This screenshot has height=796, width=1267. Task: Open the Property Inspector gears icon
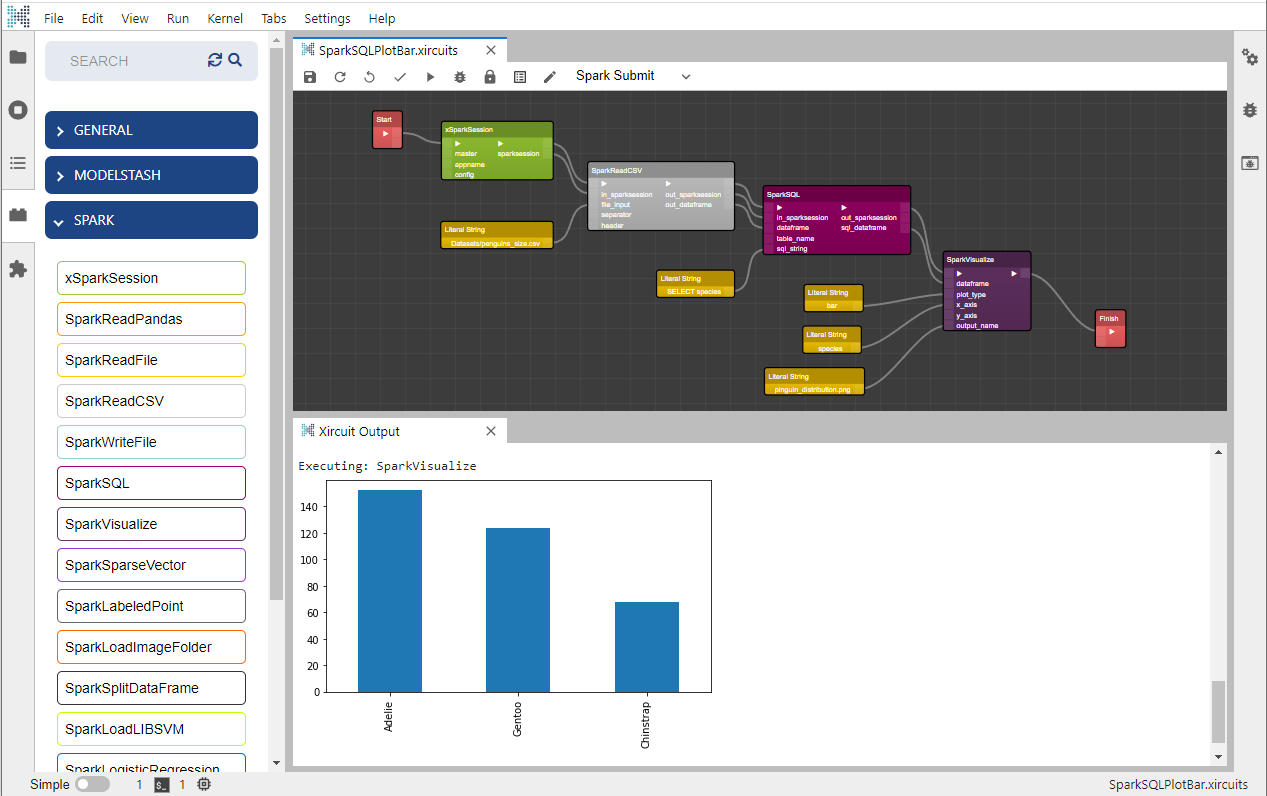[x=1249, y=57]
